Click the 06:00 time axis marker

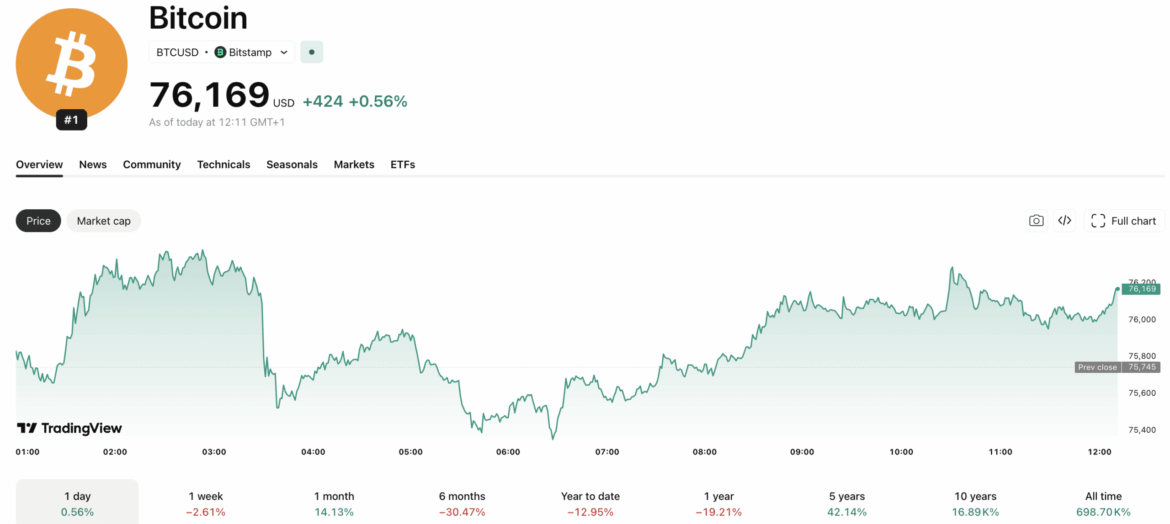coord(508,452)
